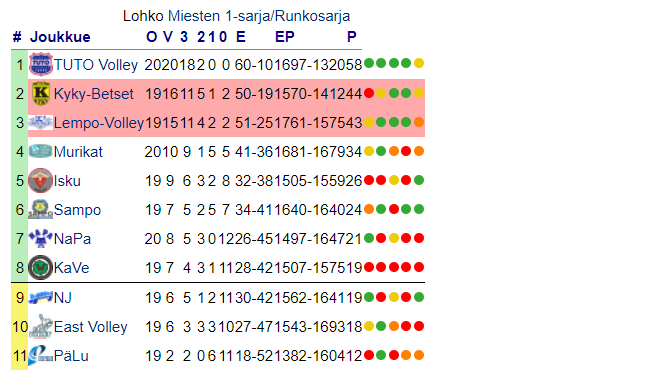
Task: Click the TUTO Volley team logo
Action: 41,64
